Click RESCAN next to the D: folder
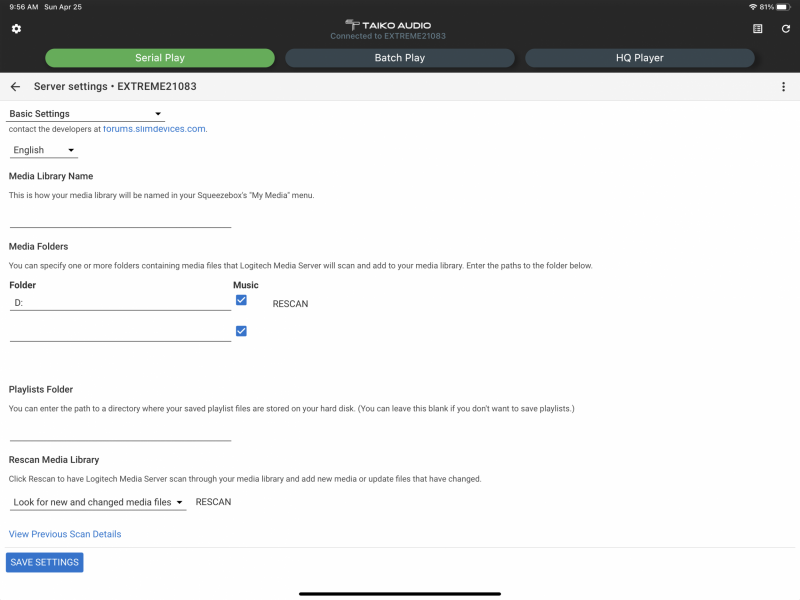The height and width of the screenshot is (600, 800). tap(290, 304)
